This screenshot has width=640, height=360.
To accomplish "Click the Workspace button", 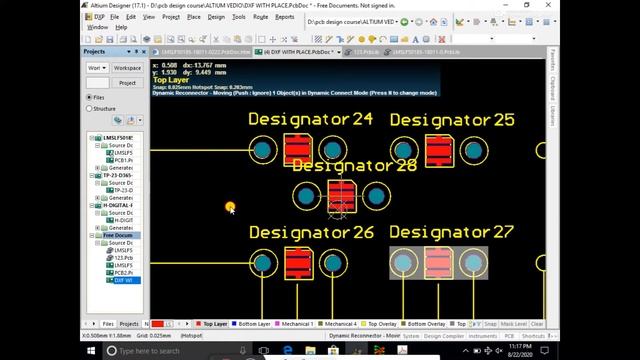I will pyautogui.click(x=127, y=68).
